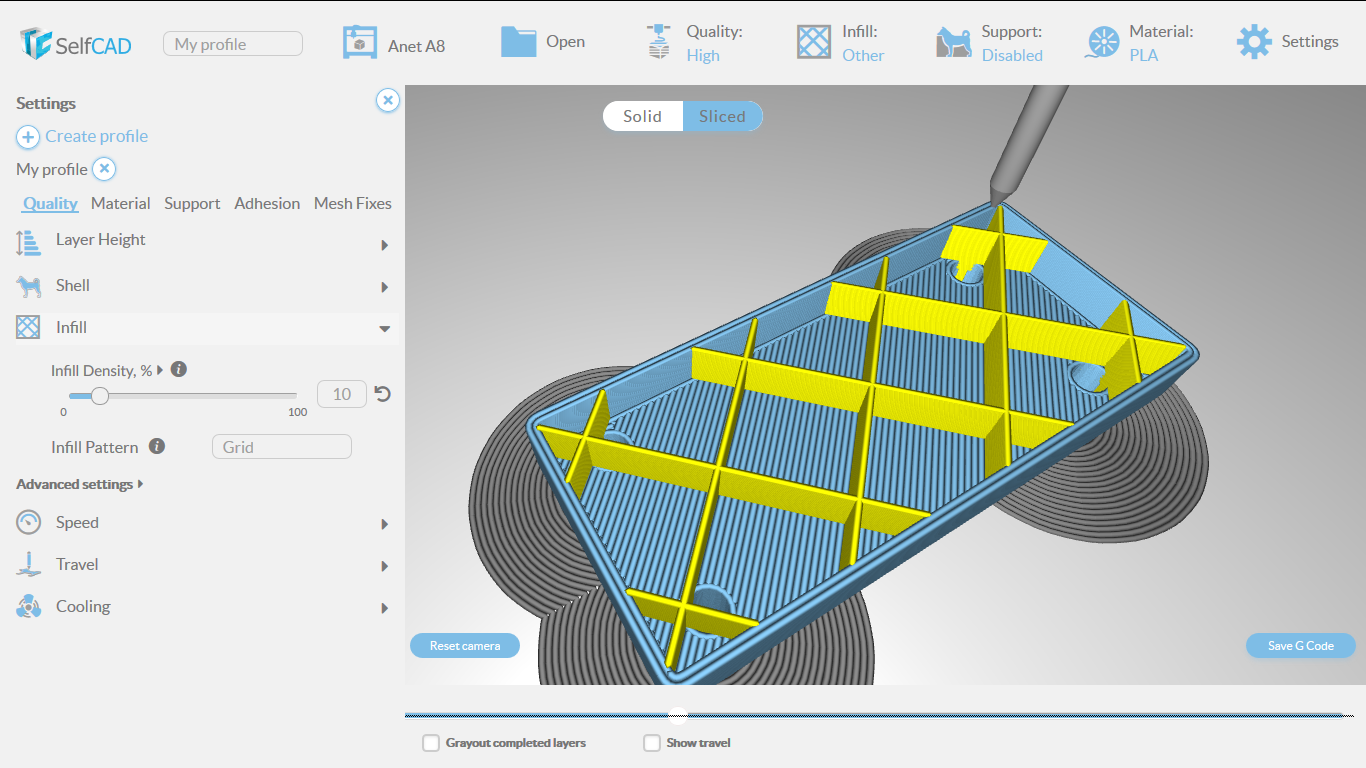Click the Anet A8 printer icon
The width and height of the screenshot is (1366, 768).
click(x=360, y=43)
